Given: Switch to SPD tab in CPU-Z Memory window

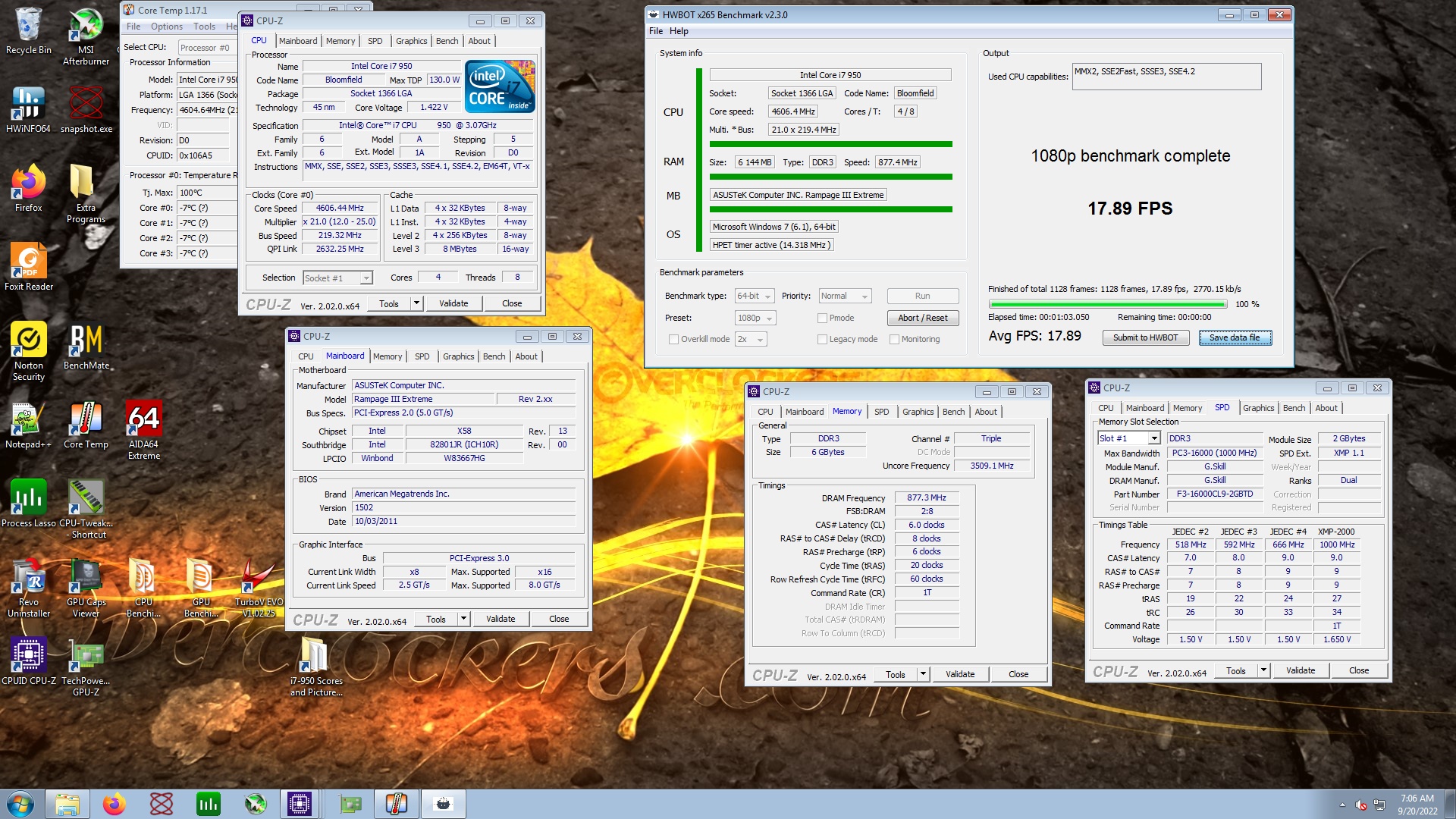Looking at the screenshot, I should [881, 412].
